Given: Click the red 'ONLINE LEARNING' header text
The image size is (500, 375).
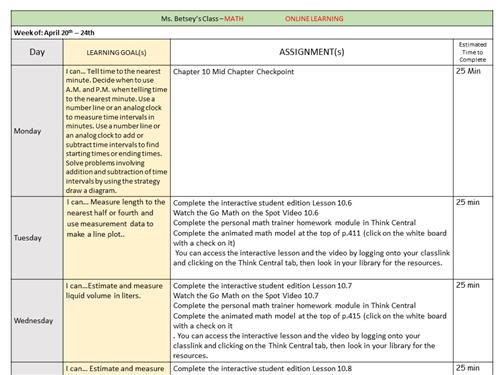Looking at the screenshot, I should click(x=314, y=19).
